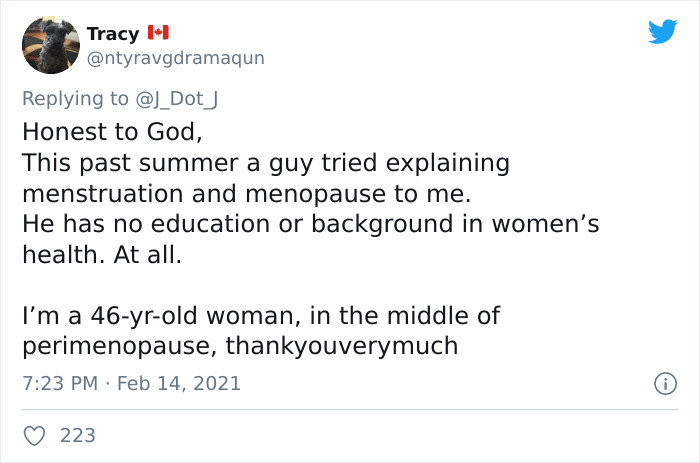The image size is (700, 463).
Task: View the 223 likes count
Action: (x=78, y=435)
